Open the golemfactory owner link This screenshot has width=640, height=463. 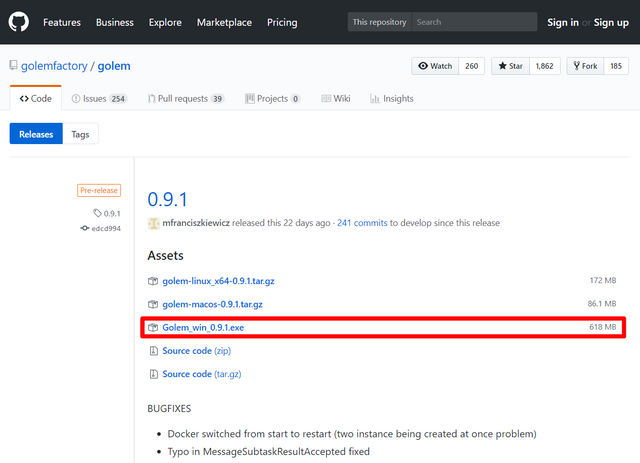[54, 66]
